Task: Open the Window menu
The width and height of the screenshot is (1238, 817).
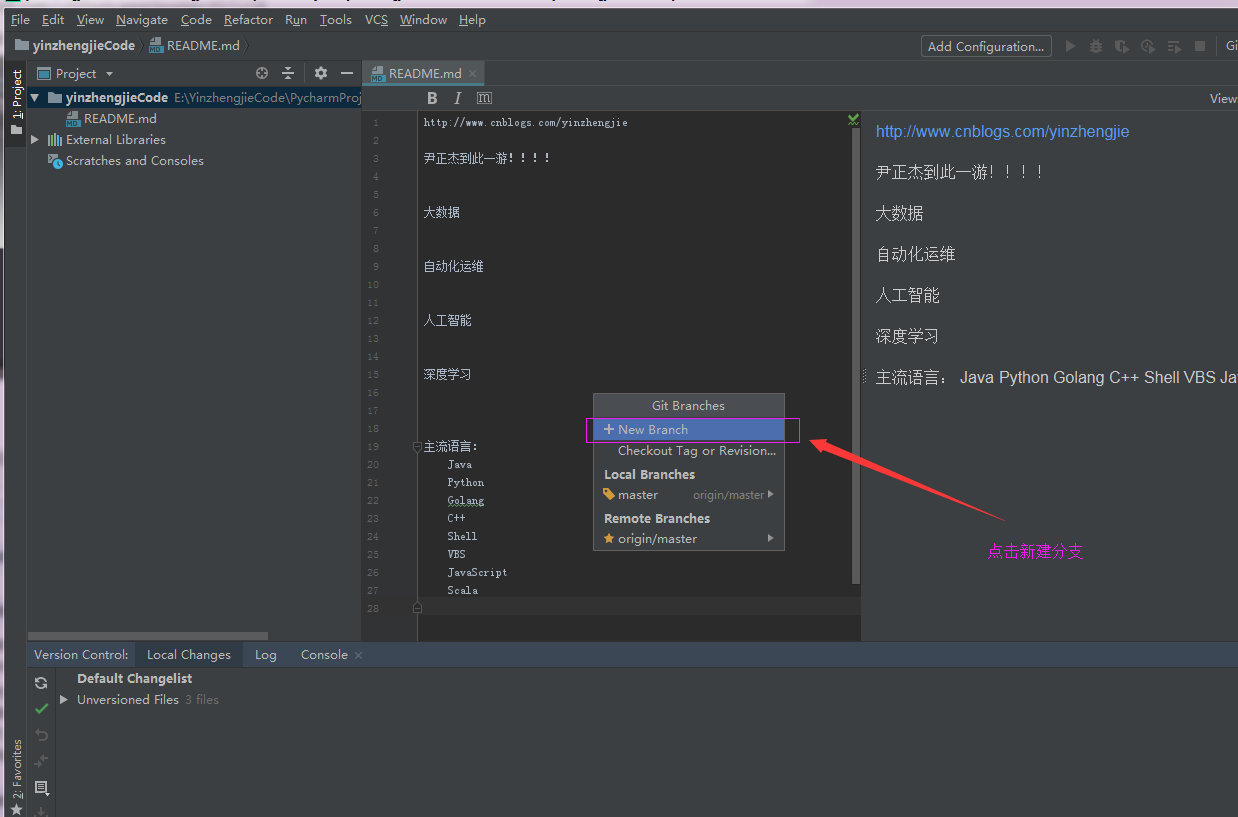Action: point(423,19)
